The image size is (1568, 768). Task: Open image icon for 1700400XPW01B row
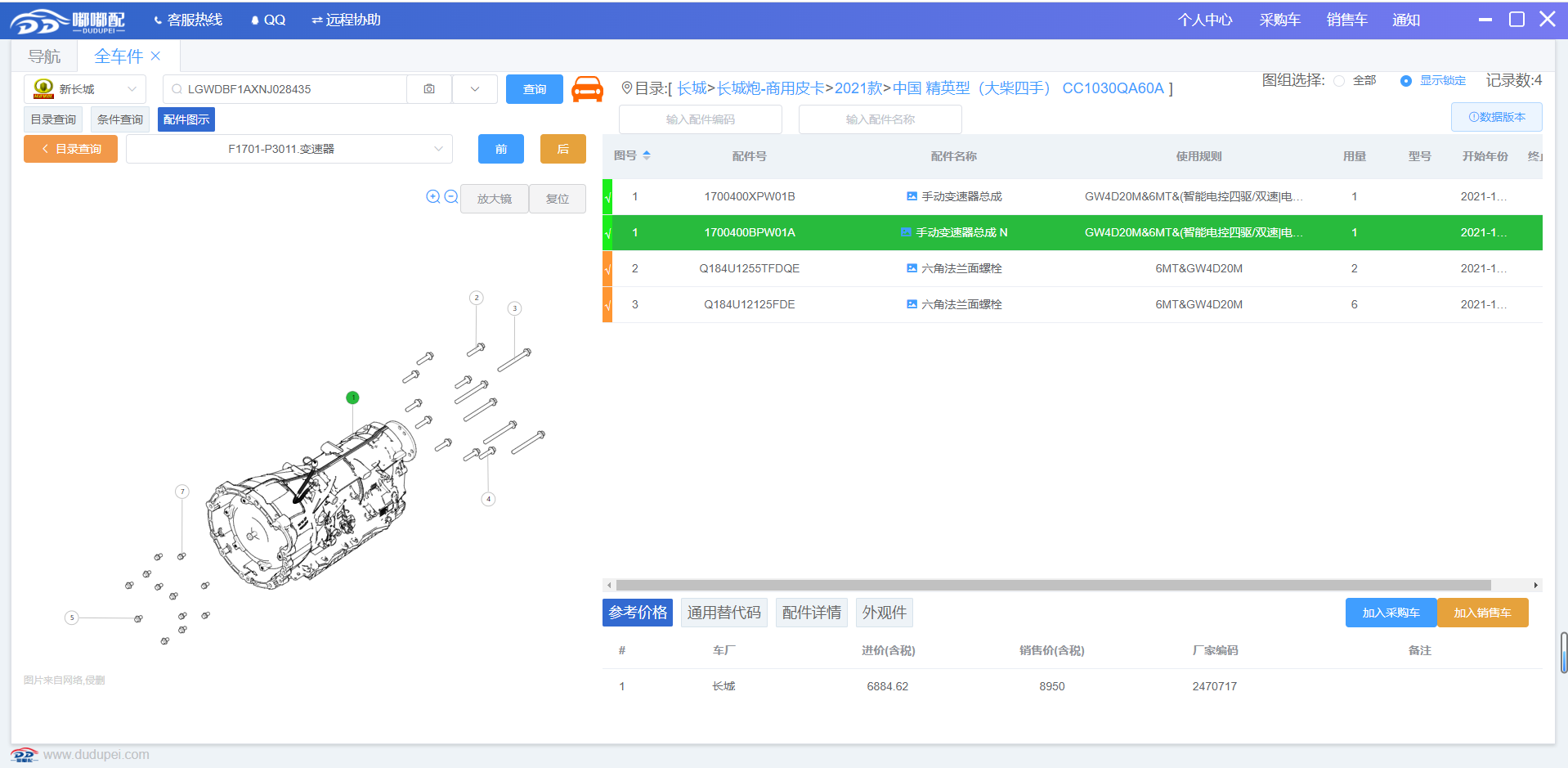coord(912,196)
